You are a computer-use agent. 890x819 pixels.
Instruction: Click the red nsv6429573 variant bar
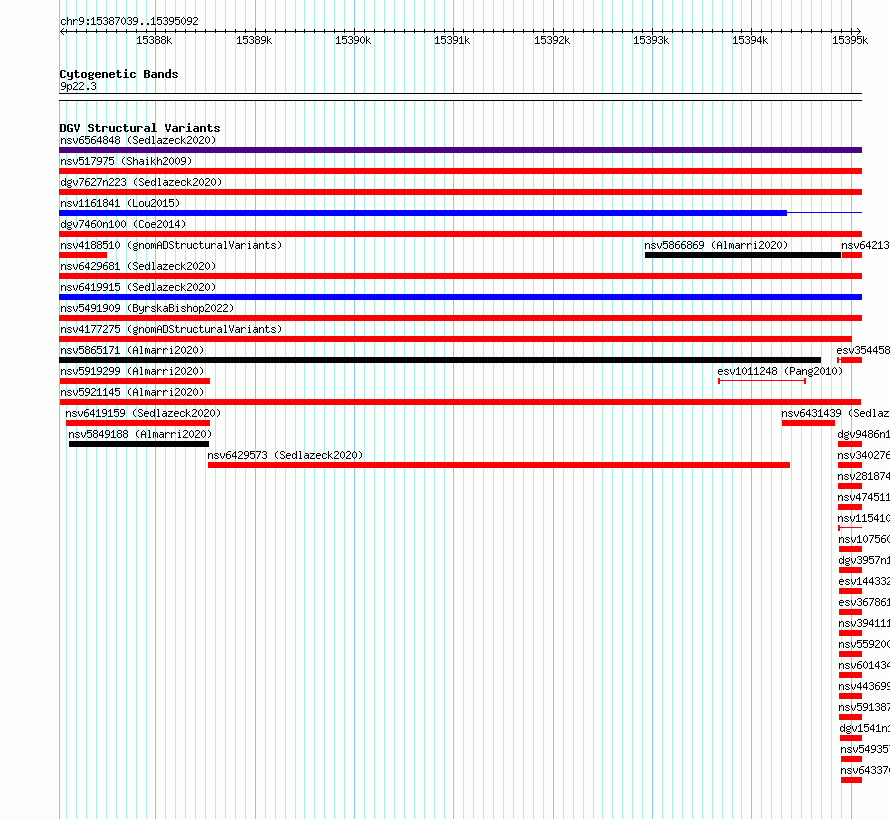tap(499, 465)
